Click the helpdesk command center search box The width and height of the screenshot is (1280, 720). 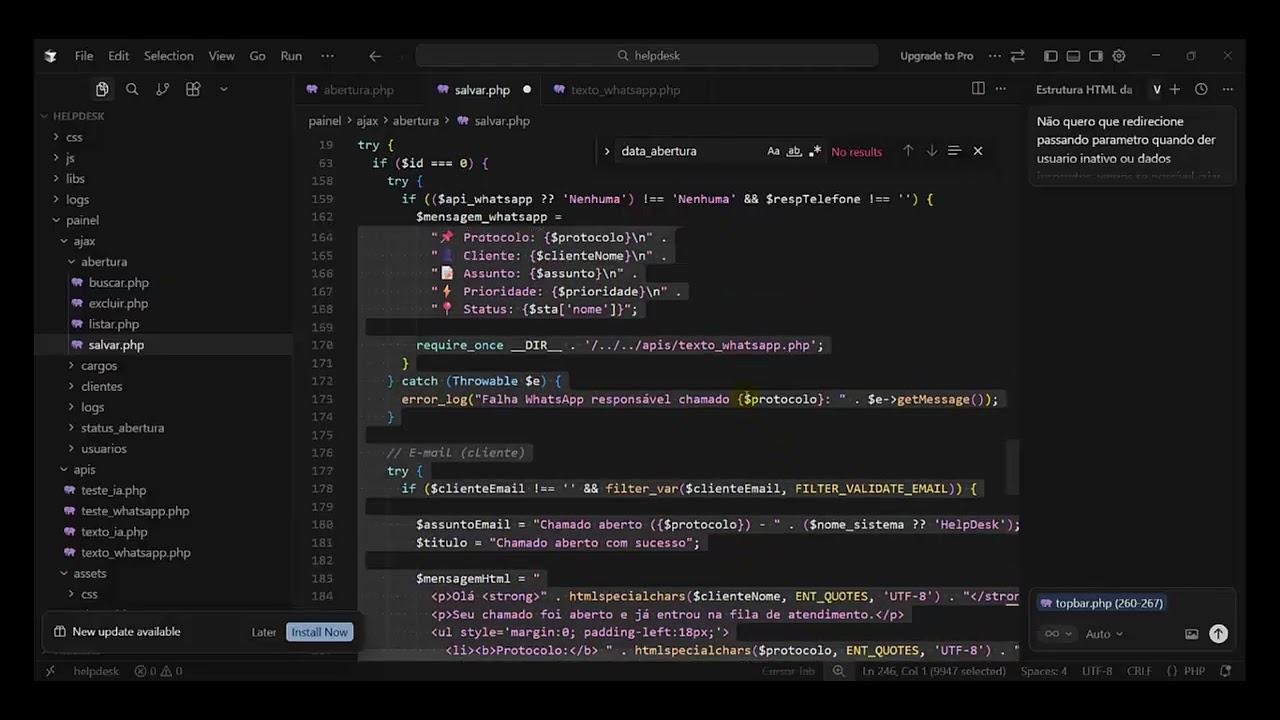[x=647, y=56]
